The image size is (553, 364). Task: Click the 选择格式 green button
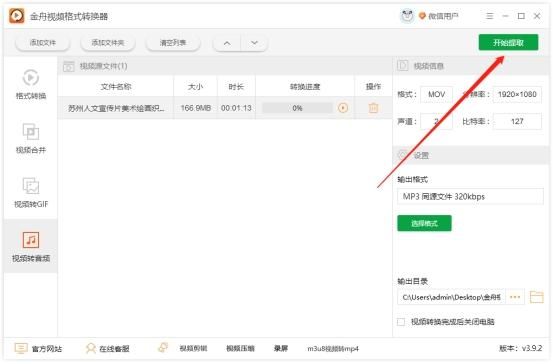[x=424, y=223]
